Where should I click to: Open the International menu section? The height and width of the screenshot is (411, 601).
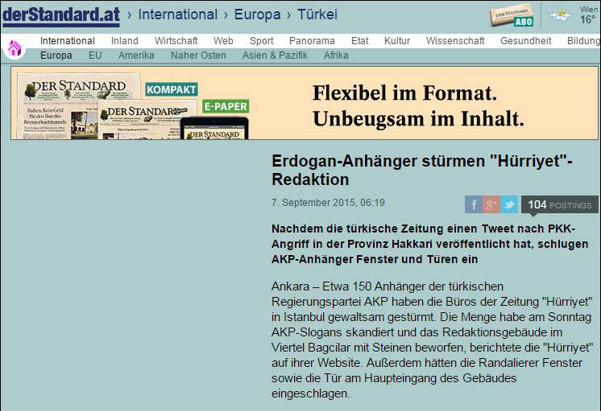67,41
